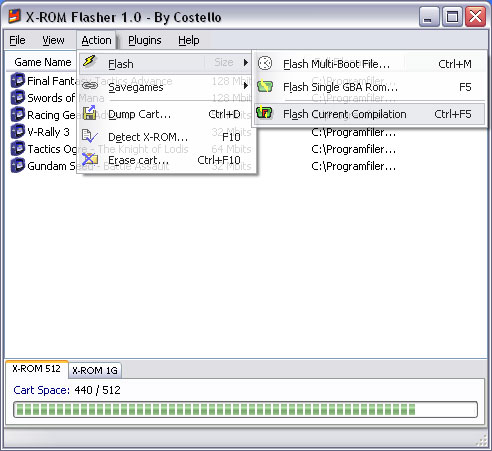
Task: Click the cart space progress bar
Action: tap(245, 409)
